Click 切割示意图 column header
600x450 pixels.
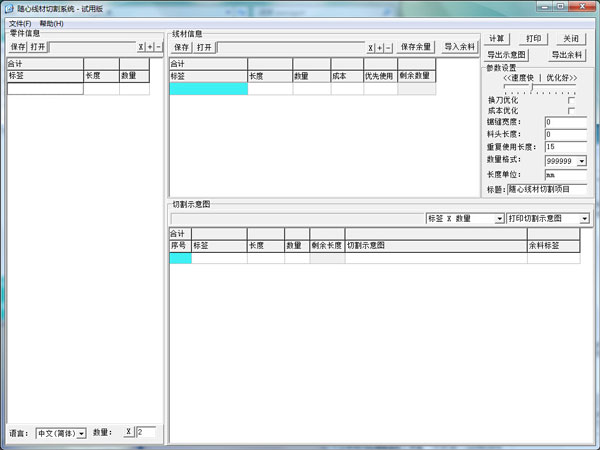(436, 246)
